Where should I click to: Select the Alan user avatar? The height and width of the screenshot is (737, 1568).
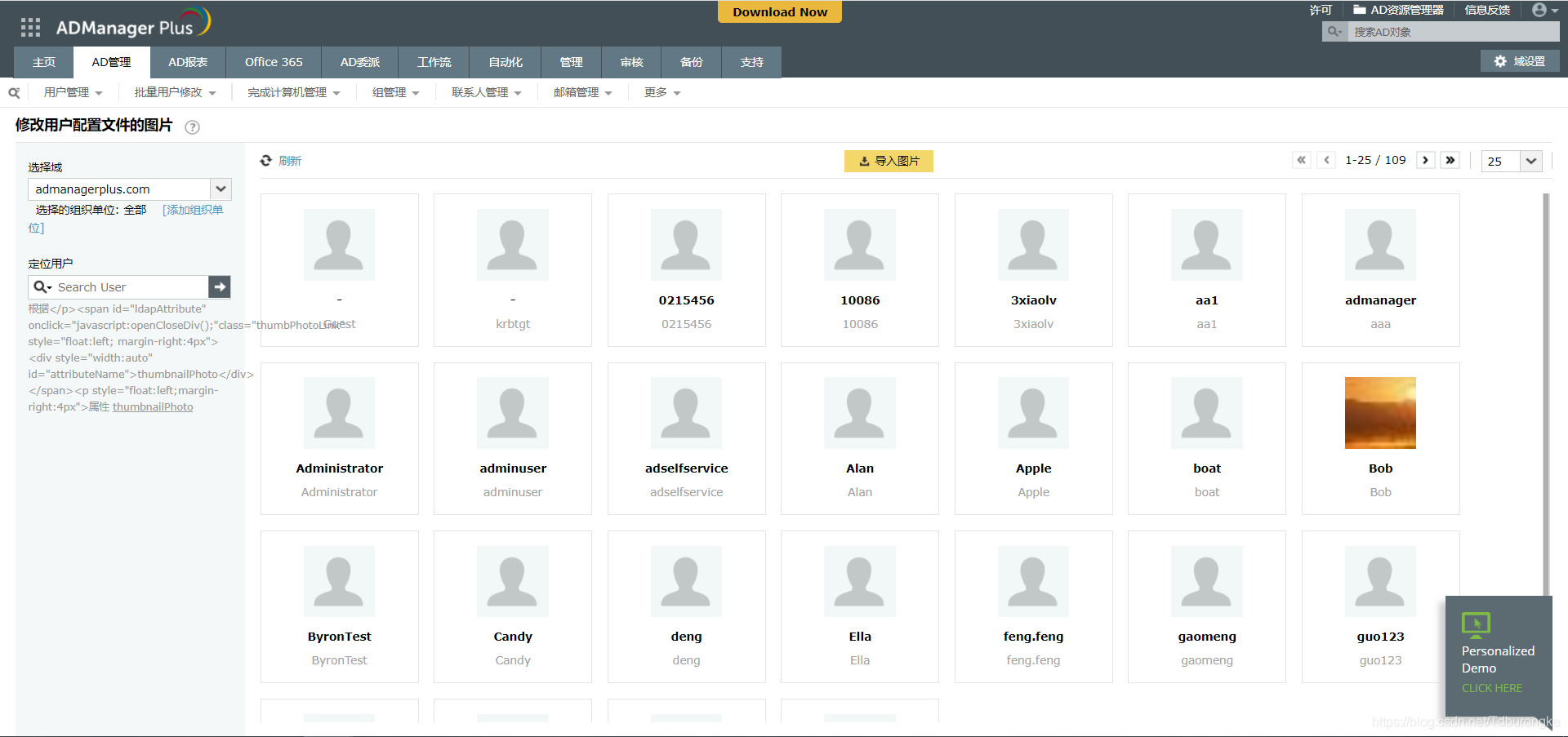pyautogui.click(x=860, y=413)
